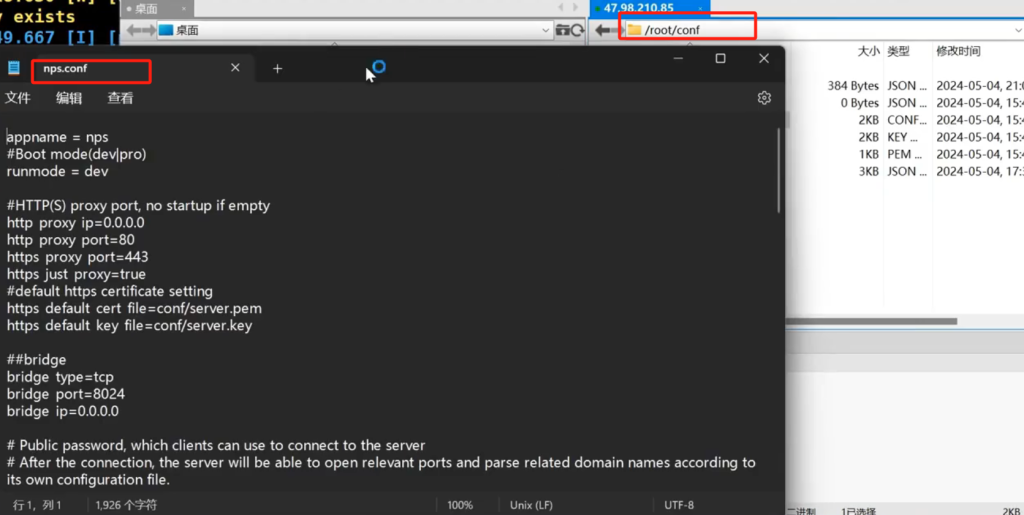Click the 行 1, 列 1 cursor position
This screenshot has height=515, width=1024.
pos(37,505)
